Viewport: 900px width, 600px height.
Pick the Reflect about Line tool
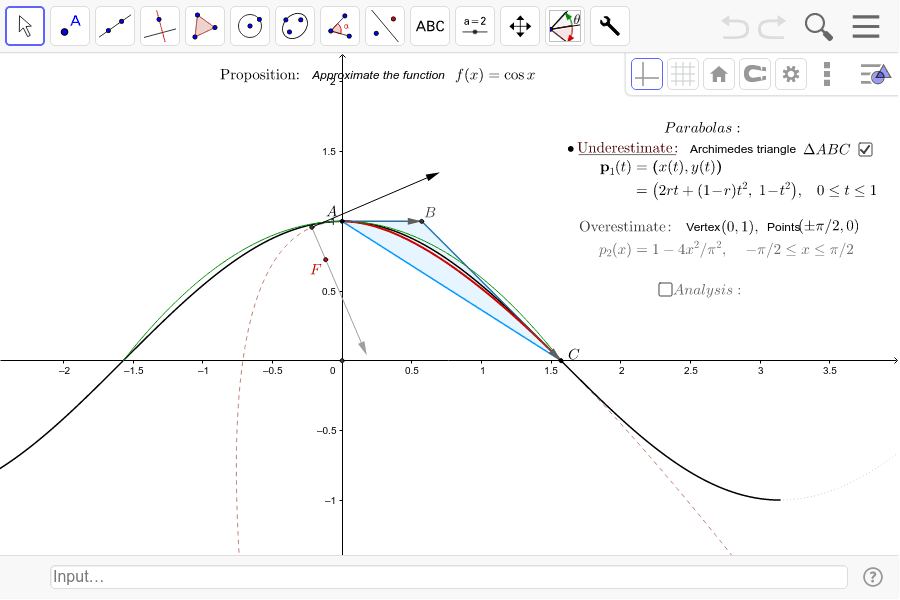point(385,26)
